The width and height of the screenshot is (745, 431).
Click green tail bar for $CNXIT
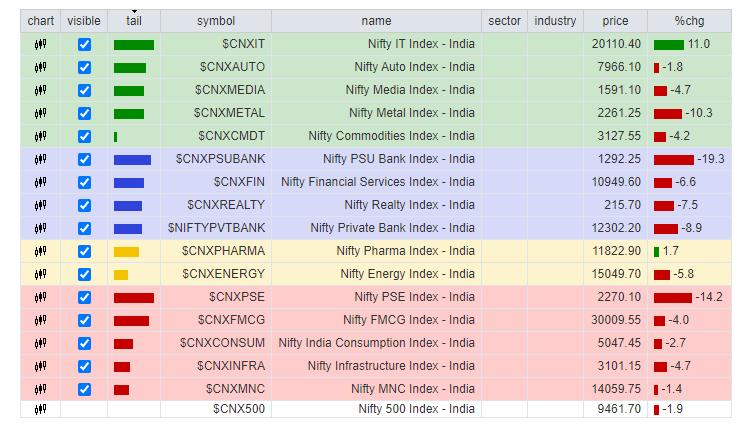(134, 45)
